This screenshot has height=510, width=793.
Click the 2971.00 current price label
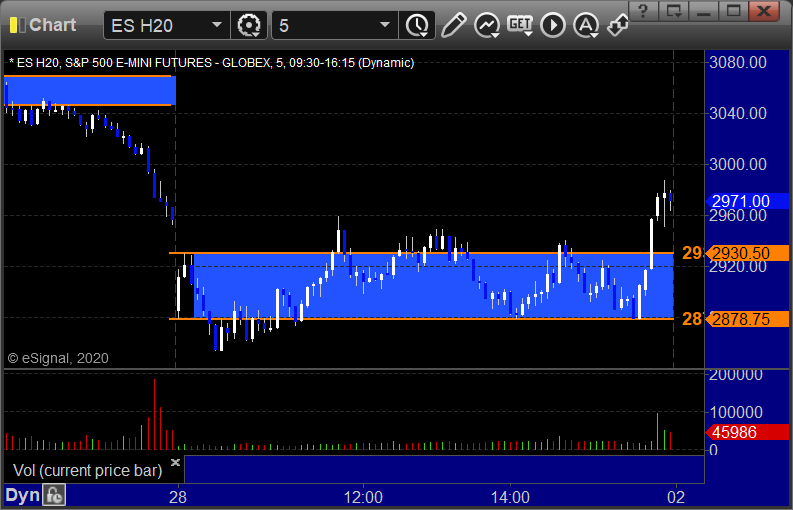[x=747, y=201]
